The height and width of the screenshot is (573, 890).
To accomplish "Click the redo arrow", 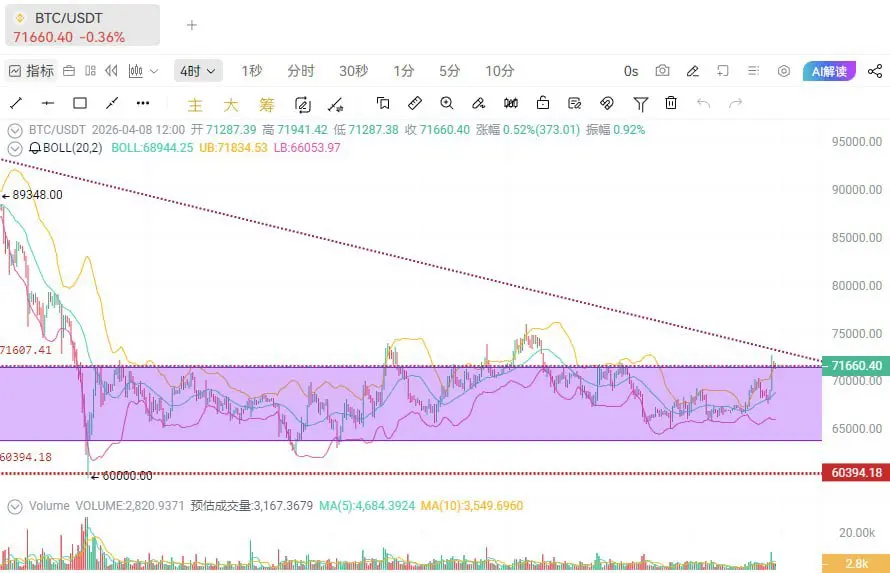I will (735, 103).
